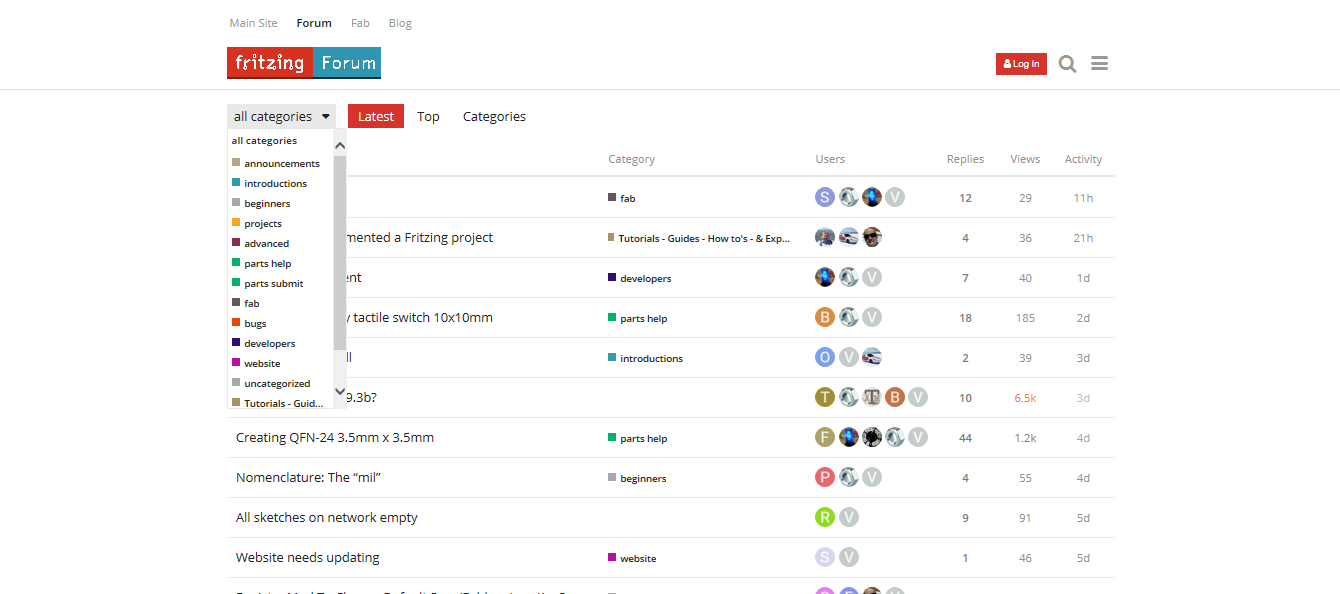
Task: Switch to the Latest tab
Action: click(x=376, y=116)
